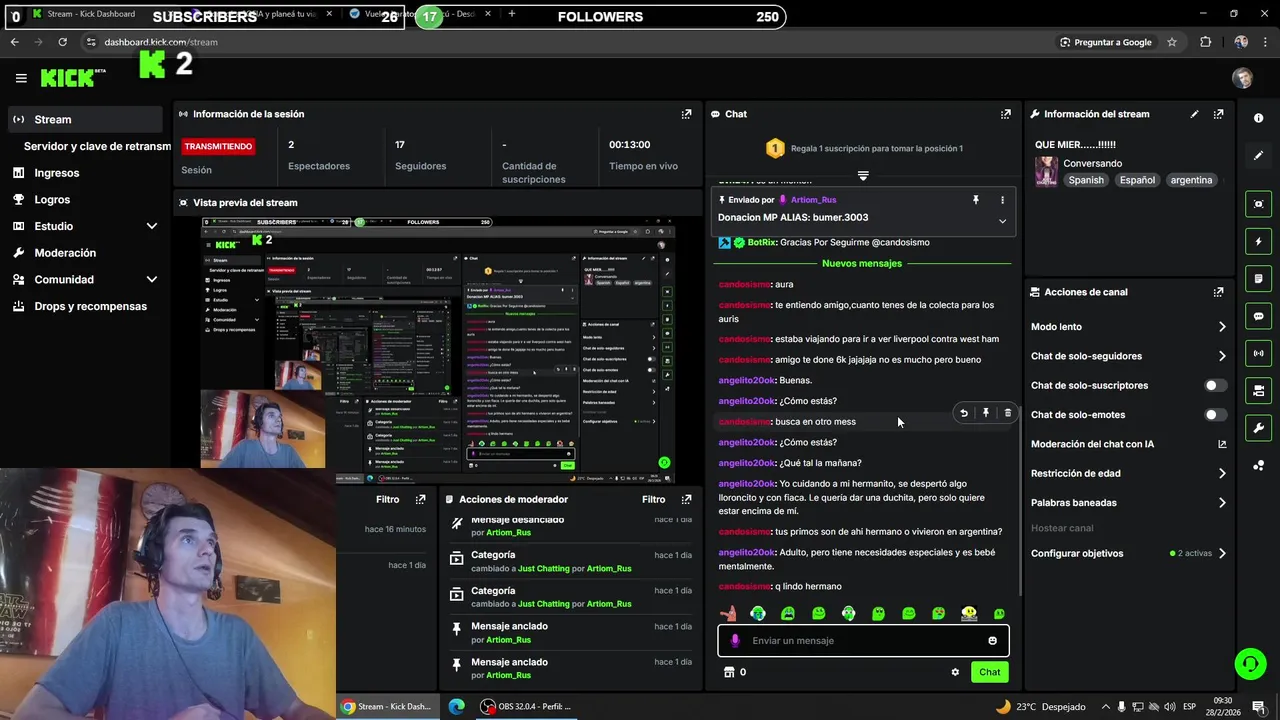Screen dimensions: 1280x720
Task: Expand the pinned message with chevron
Action: (1002, 221)
